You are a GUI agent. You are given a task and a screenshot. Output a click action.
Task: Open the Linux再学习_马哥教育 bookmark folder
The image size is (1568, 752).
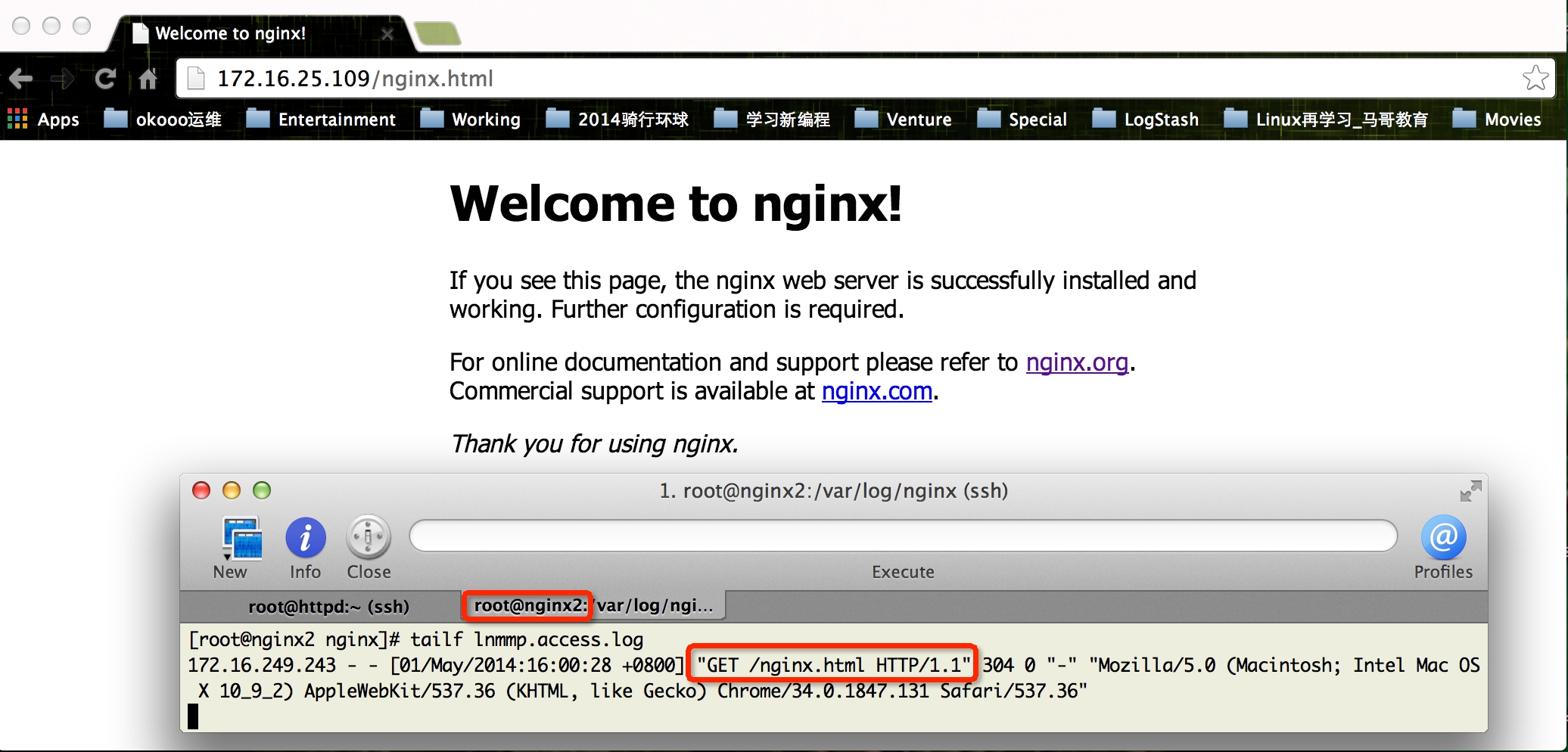pos(1326,119)
